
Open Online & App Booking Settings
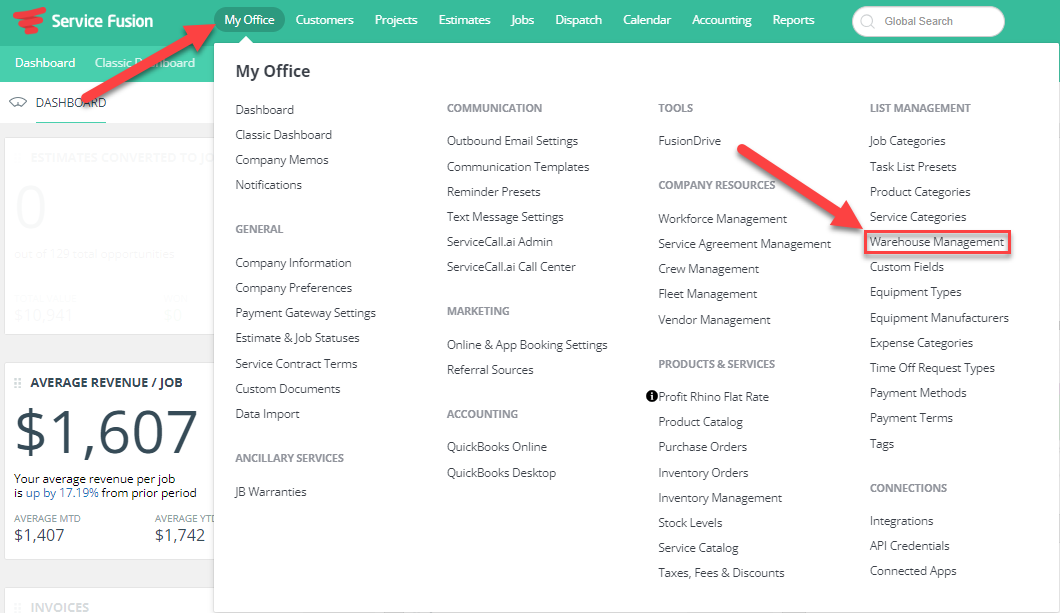coord(527,345)
